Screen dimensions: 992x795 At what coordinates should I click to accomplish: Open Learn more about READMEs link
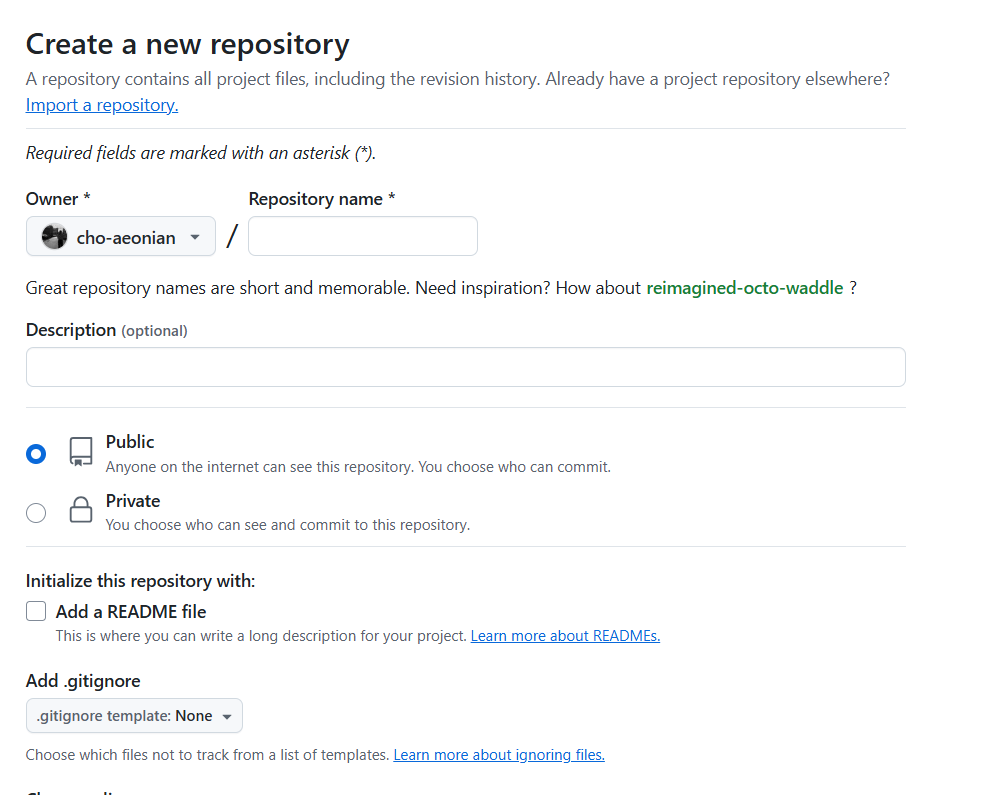pos(565,636)
